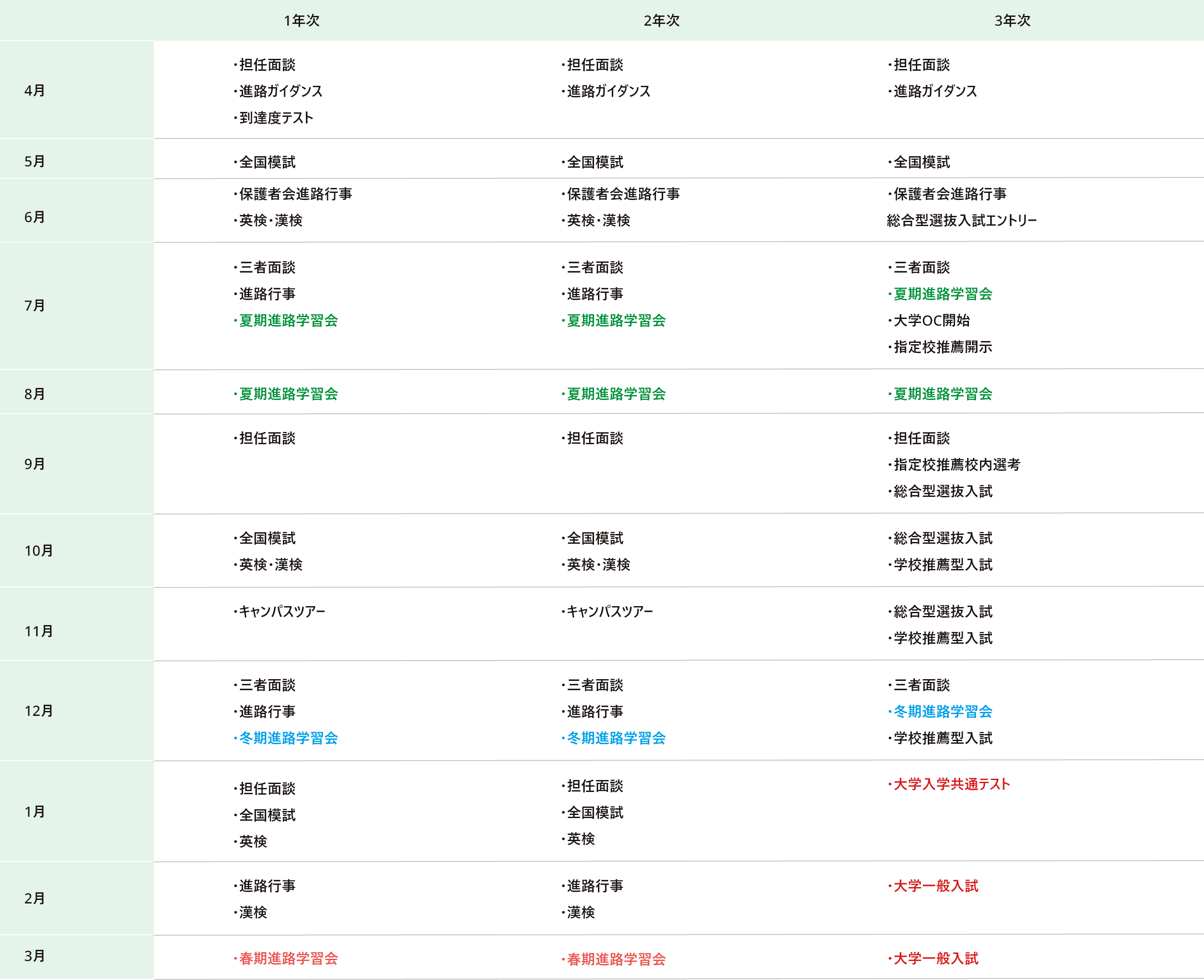The image size is (1204, 980).
Task: Click 総合型選抜入試エントリー in June
Action: 961,221
